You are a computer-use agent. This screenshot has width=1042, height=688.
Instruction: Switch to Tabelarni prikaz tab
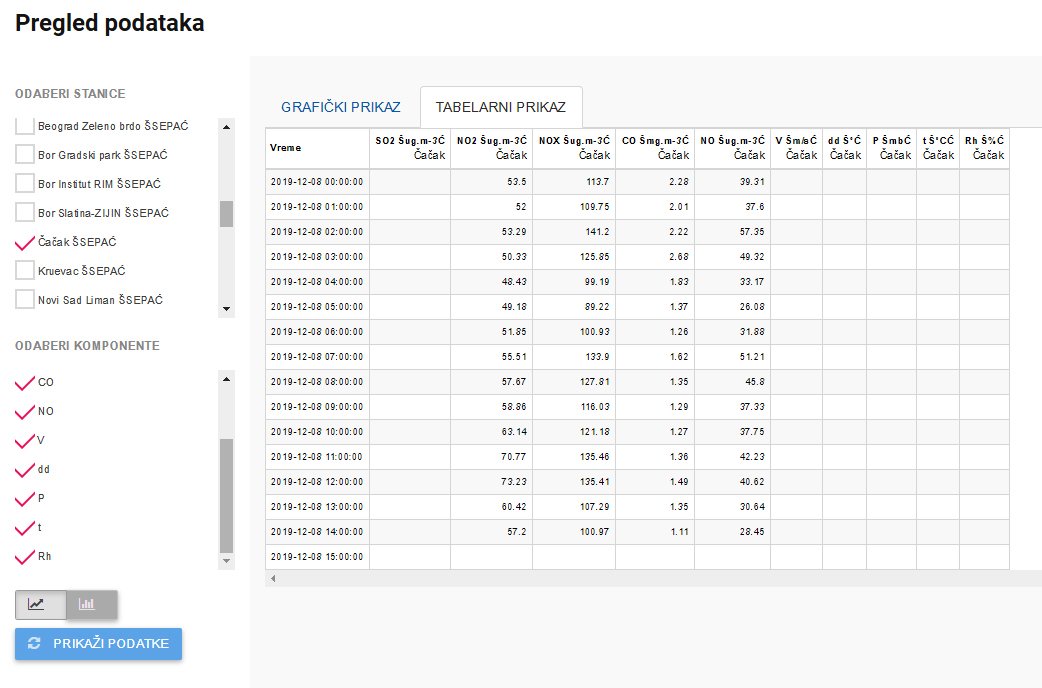tap(501, 107)
